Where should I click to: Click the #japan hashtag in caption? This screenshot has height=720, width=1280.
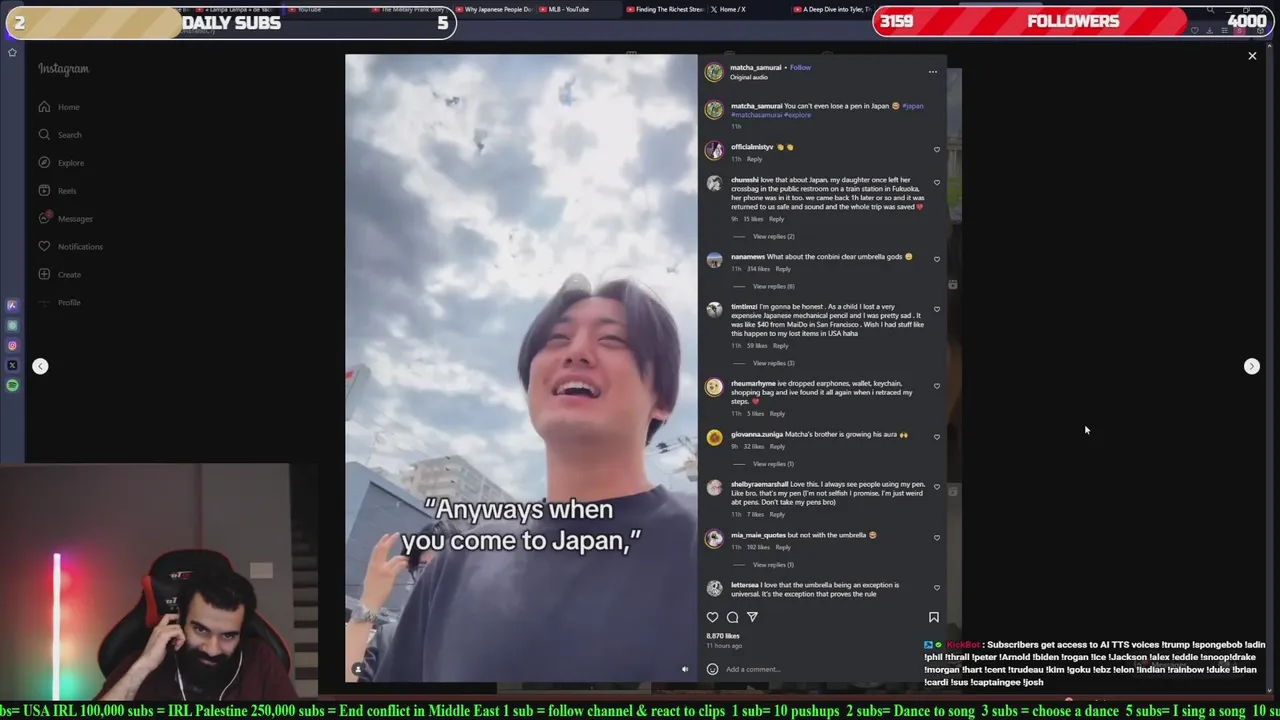point(913,106)
